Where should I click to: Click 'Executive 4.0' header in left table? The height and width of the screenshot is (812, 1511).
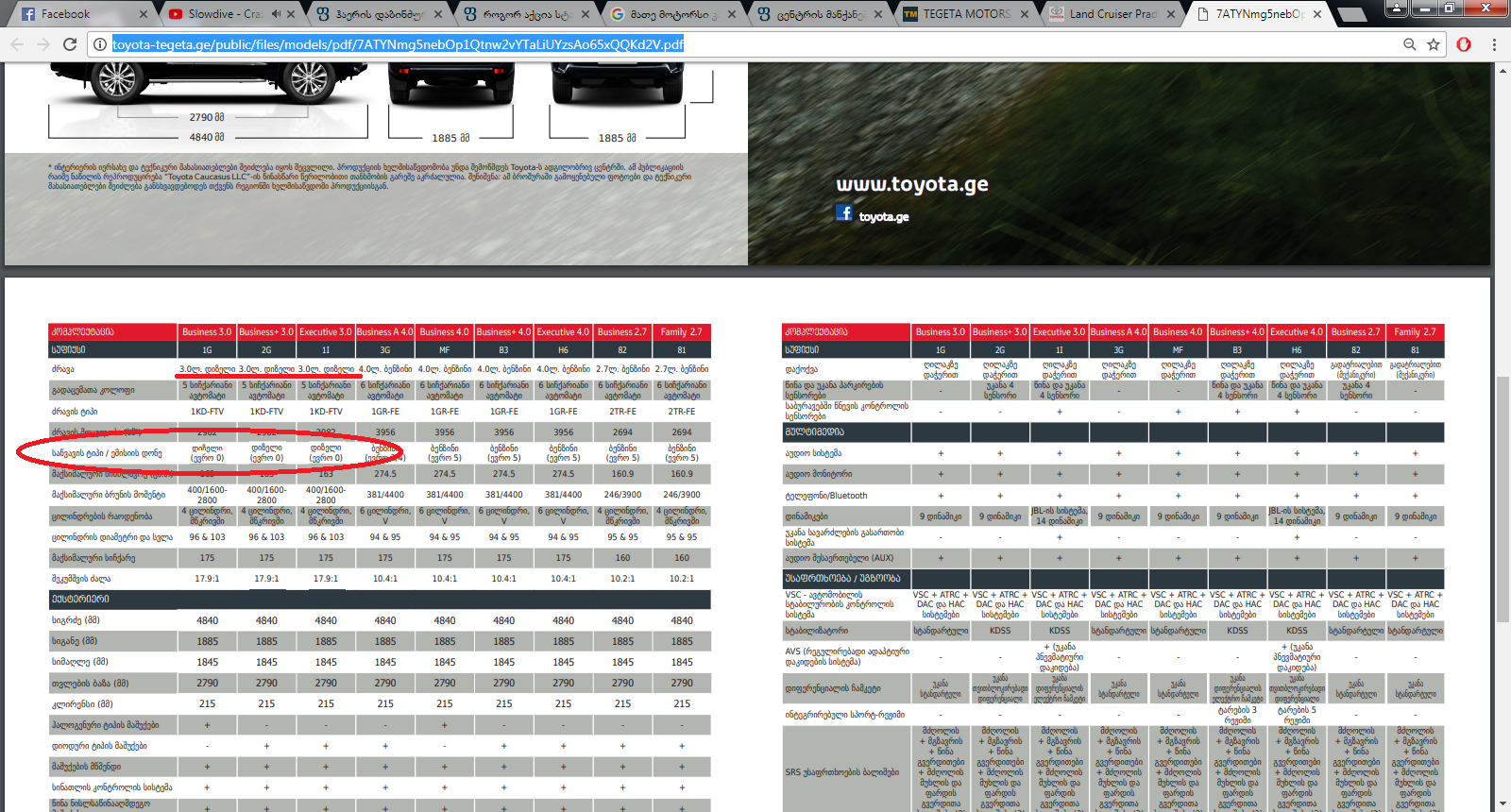pos(563,332)
